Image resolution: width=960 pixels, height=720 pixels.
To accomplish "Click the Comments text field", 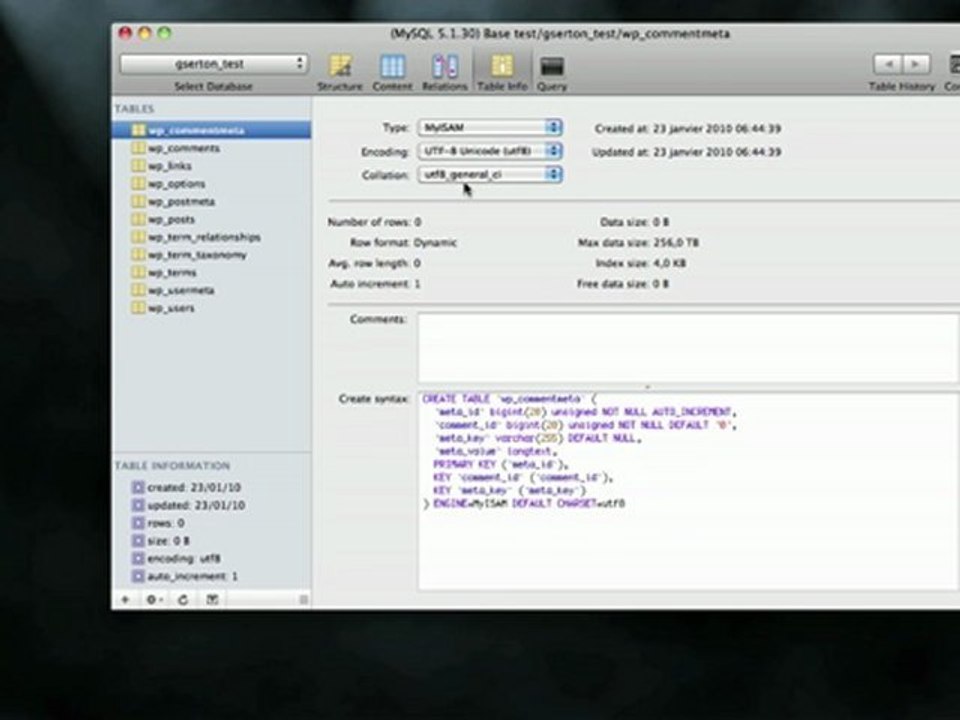I will click(689, 348).
